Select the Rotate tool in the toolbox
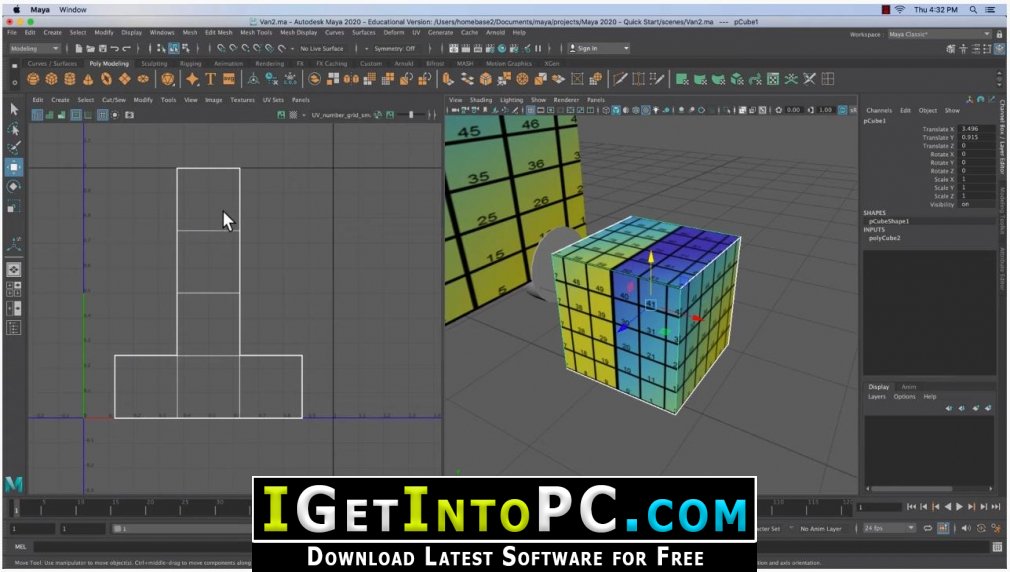 14,187
